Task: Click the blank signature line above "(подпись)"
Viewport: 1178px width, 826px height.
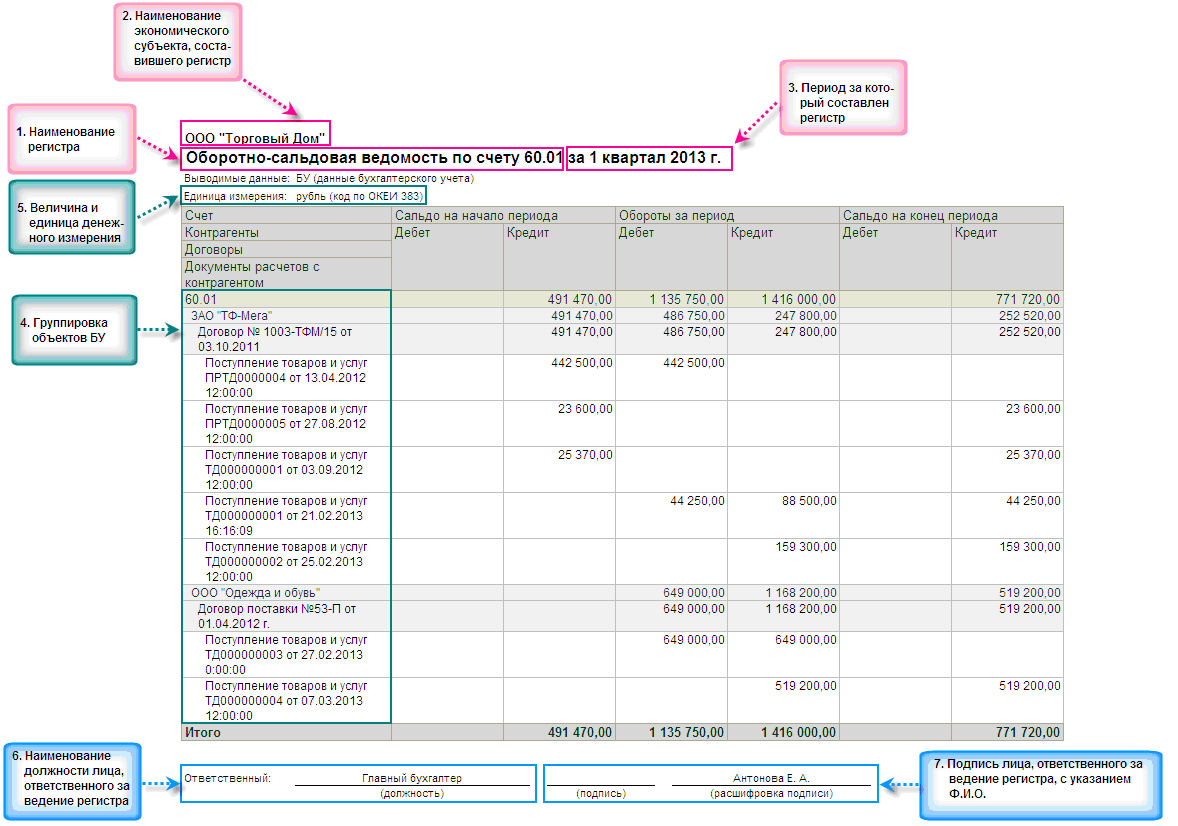Action: click(x=601, y=780)
